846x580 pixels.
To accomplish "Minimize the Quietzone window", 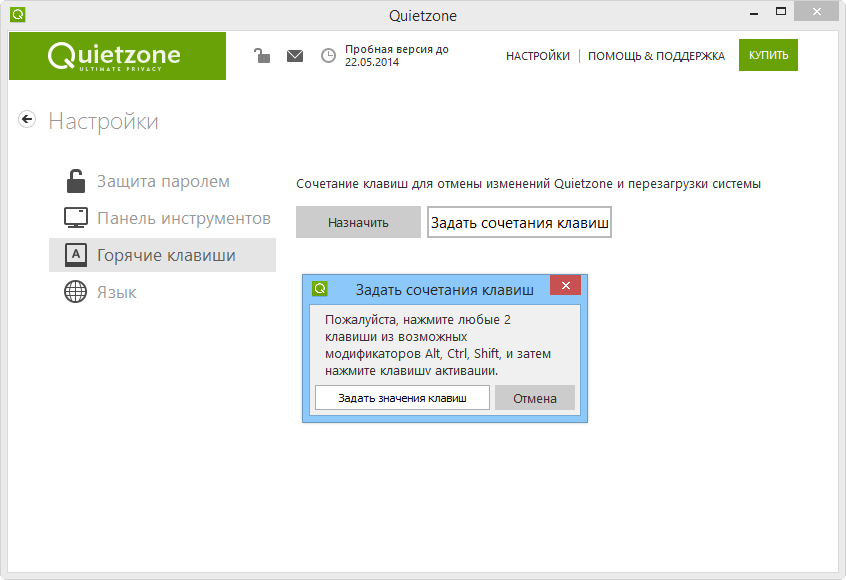I will [754, 13].
